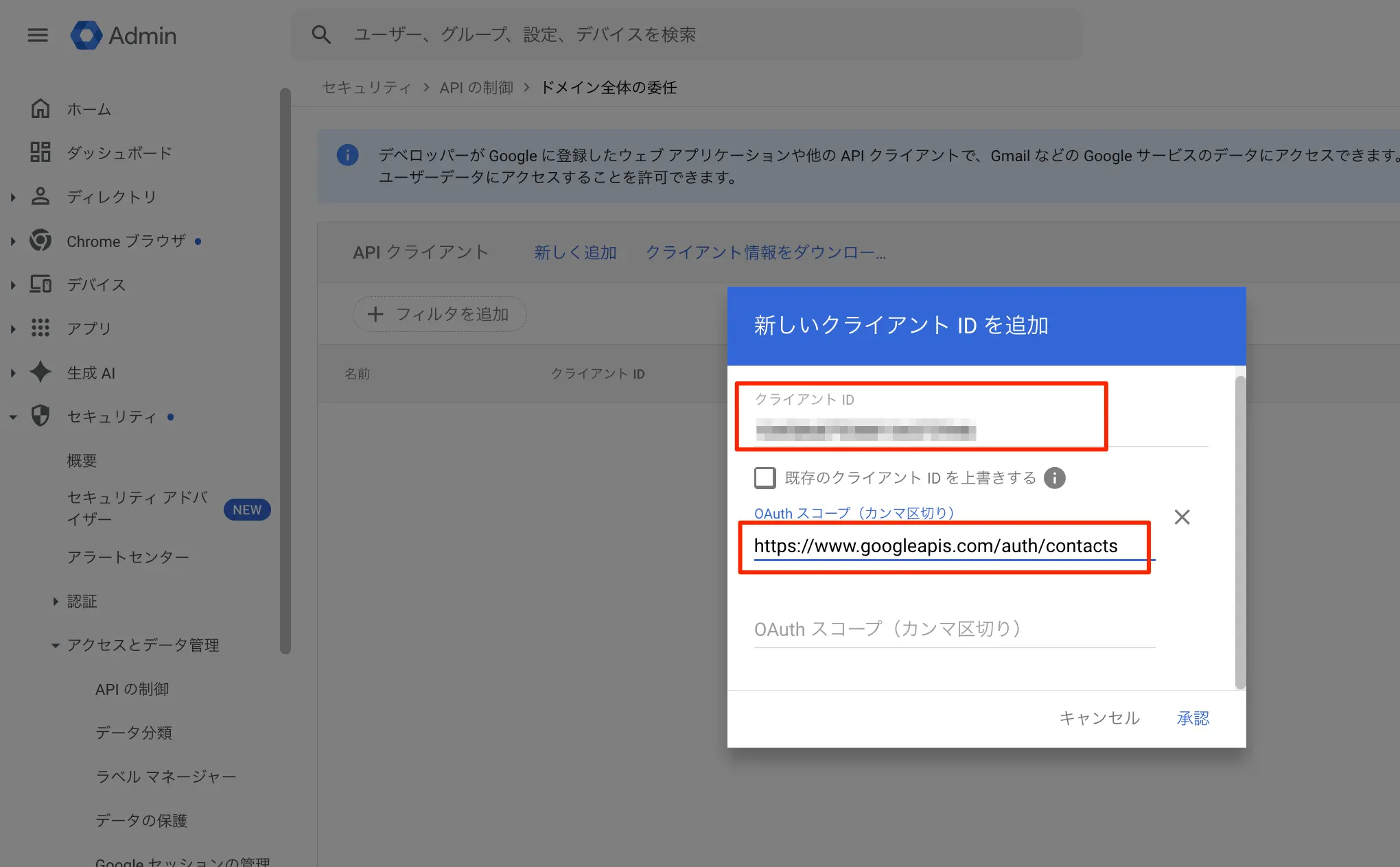The image size is (1400, 867).
Task: Expand the ディレクトリ sidebar section
Action: pos(13,198)
